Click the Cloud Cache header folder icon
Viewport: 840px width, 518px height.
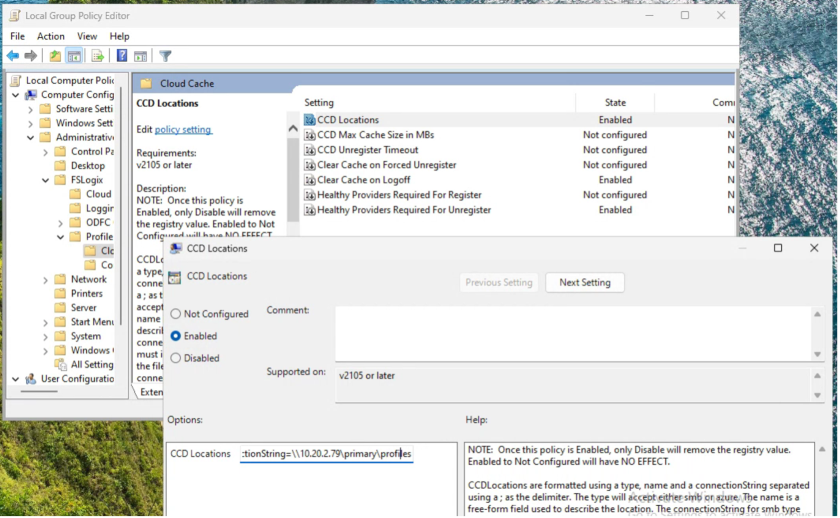tap(146, 84)
